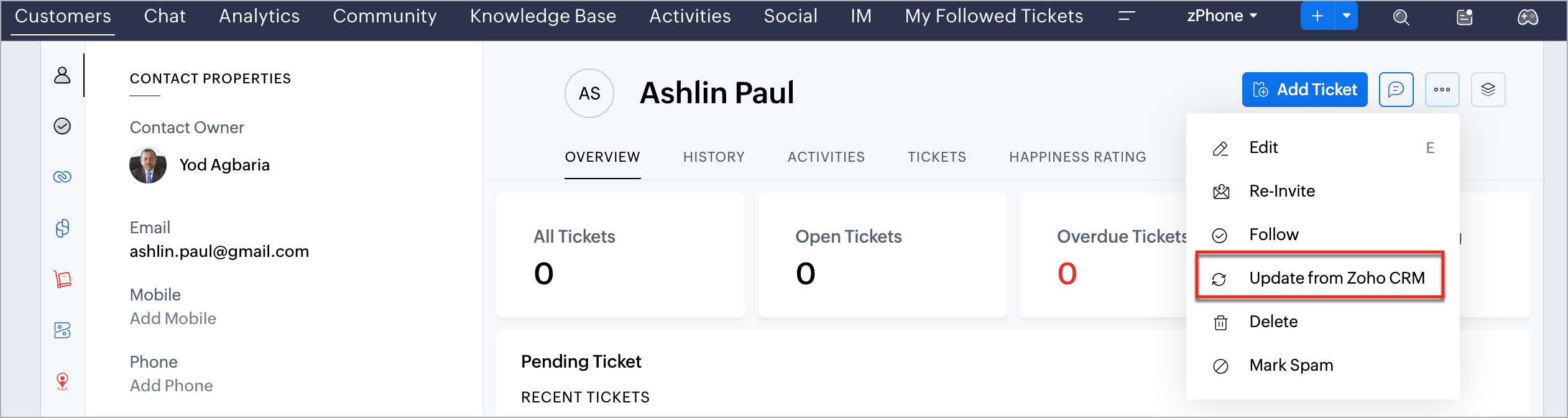Click the game controller icon in top bar
This screenshot has width=1568, height=418.
1528,17
